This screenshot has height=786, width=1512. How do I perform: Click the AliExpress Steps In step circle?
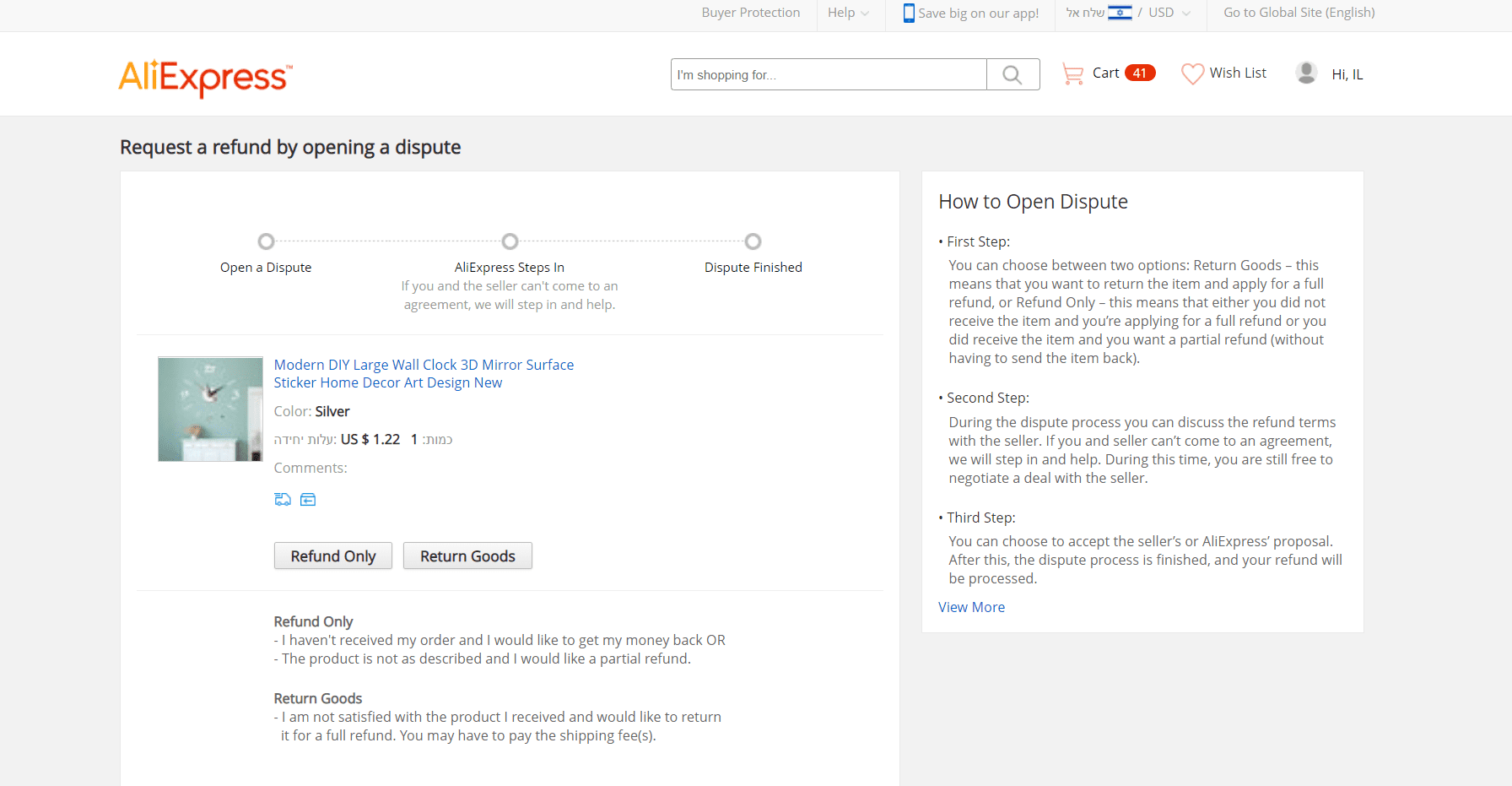pyautogui.click(x=510, y=241)
